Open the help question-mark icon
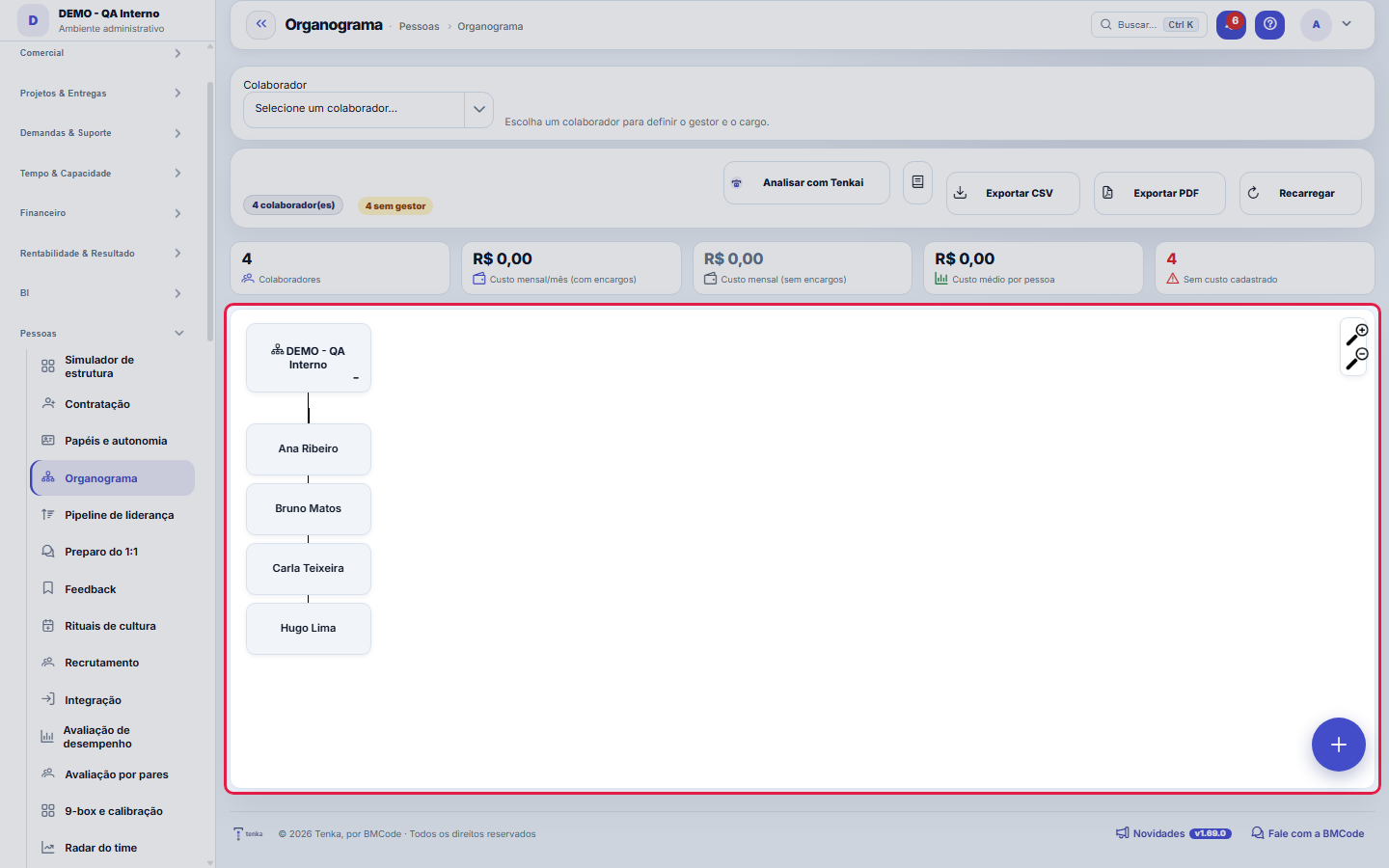This screenshot has height=868, width=1389. pos(1270,25)
